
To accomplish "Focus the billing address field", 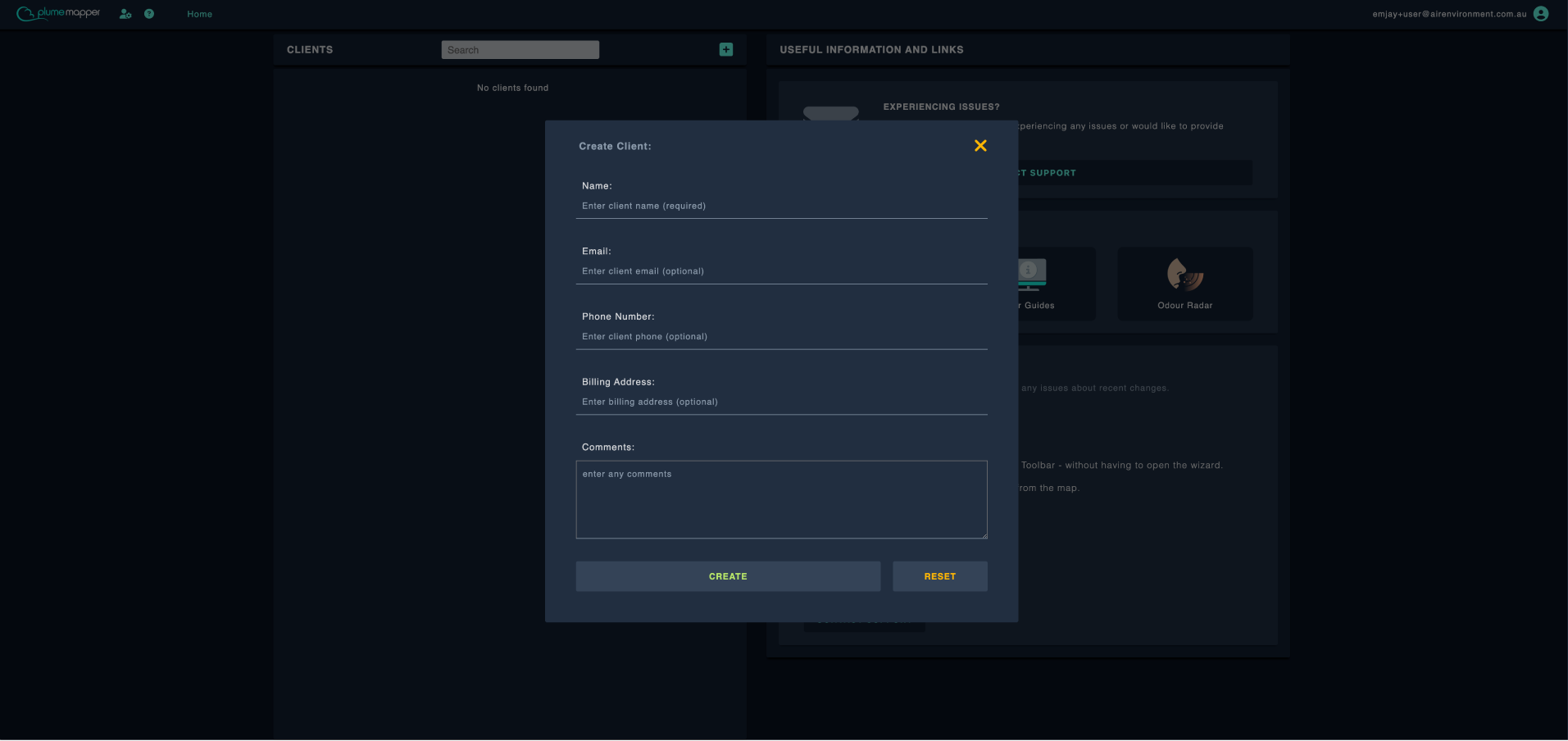I will [x=782, y=402].
